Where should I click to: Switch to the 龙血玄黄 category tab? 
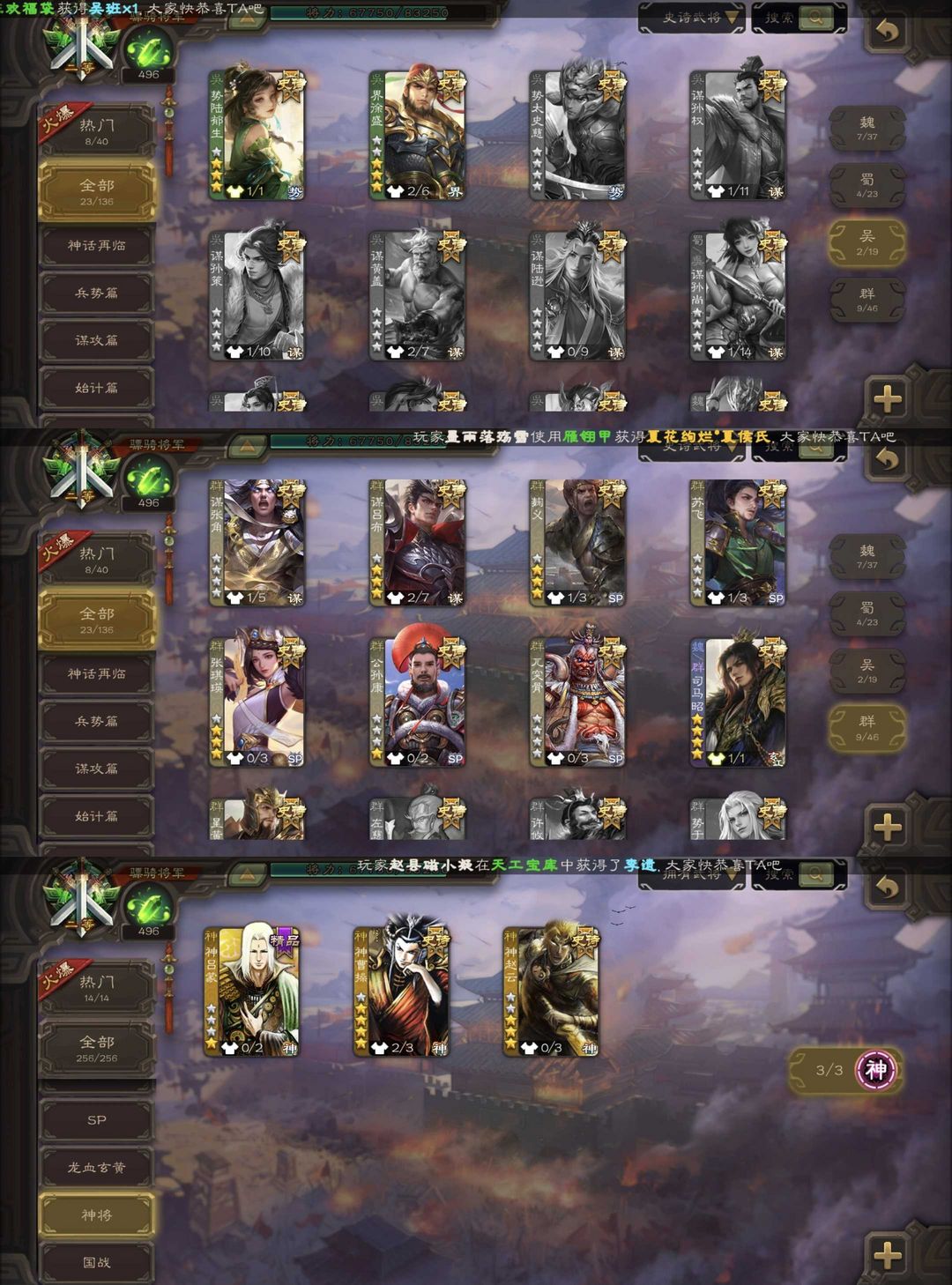pos(97,1168)
